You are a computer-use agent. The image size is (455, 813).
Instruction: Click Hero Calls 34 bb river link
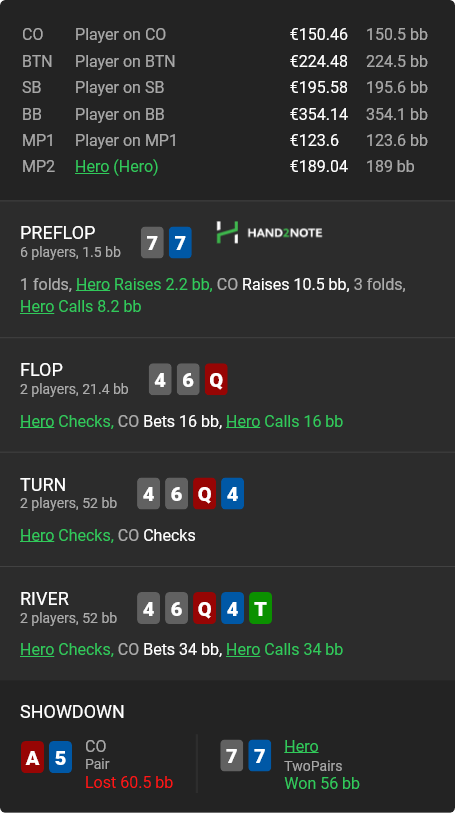[285, 649]
